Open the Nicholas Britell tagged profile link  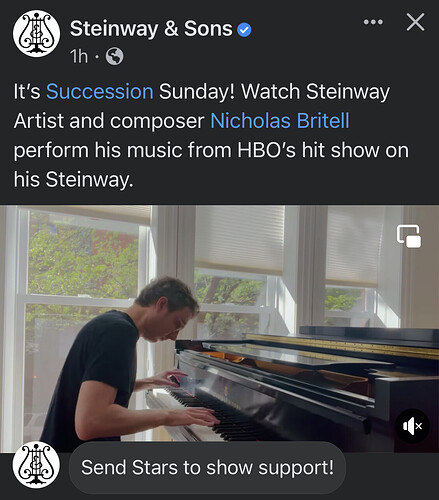click(280, 121)
